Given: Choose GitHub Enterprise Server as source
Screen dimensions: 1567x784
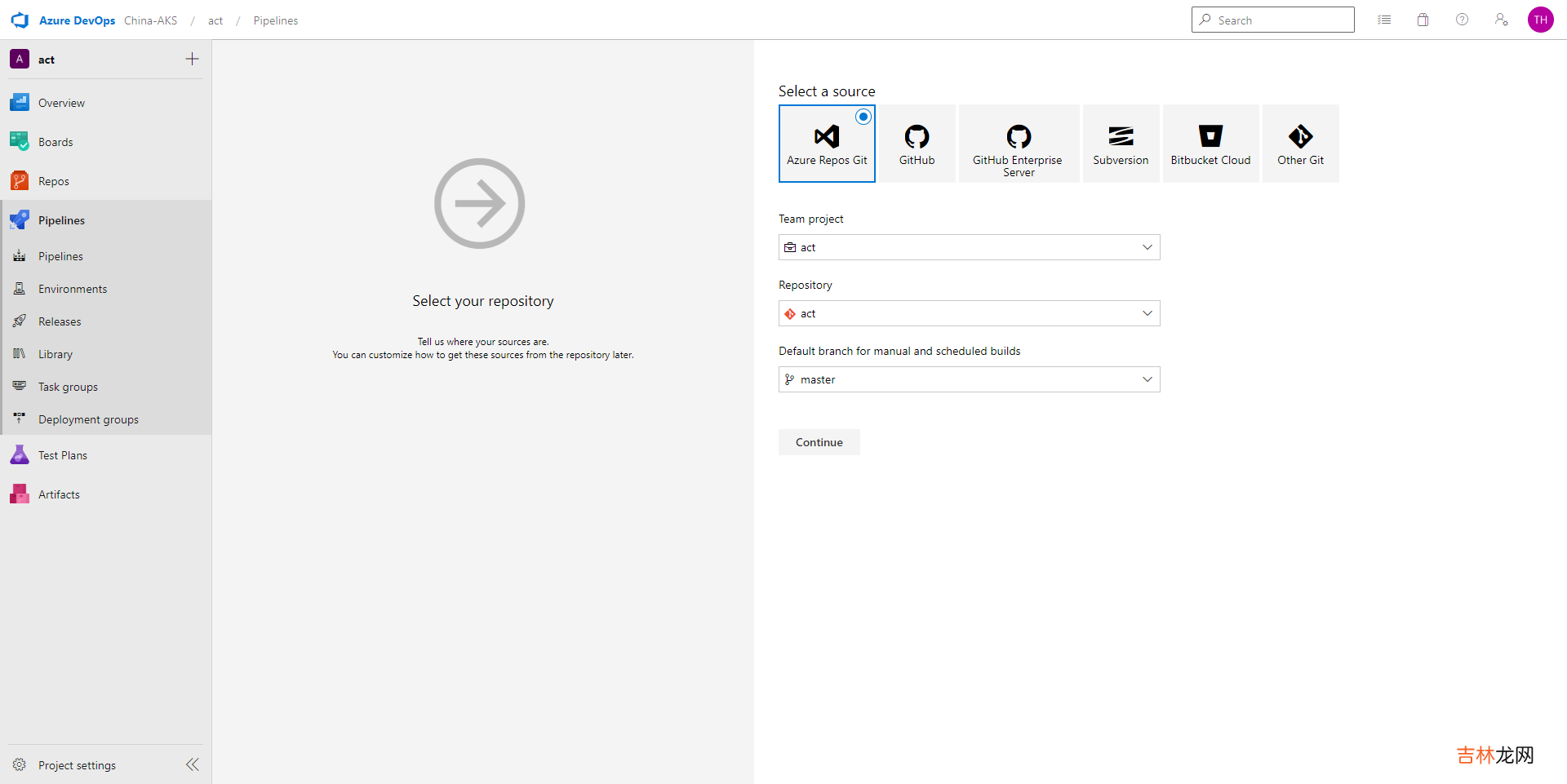Looking at the screenshot, I should 1019,144.
